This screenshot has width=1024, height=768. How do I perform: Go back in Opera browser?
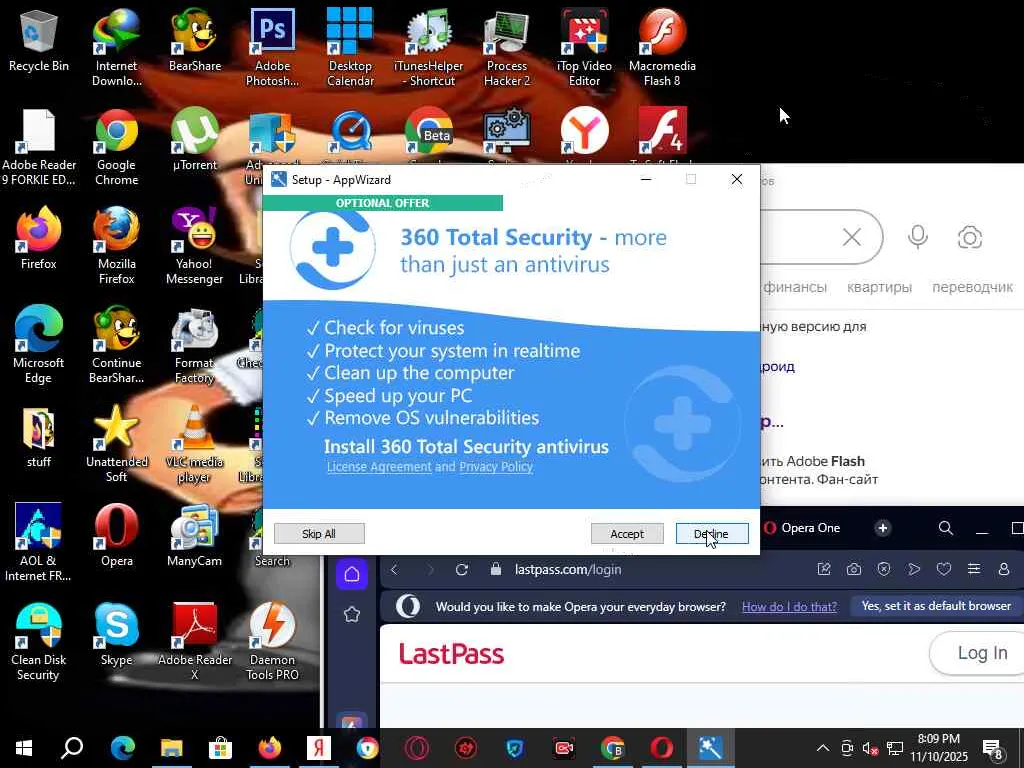click(394, 569)
